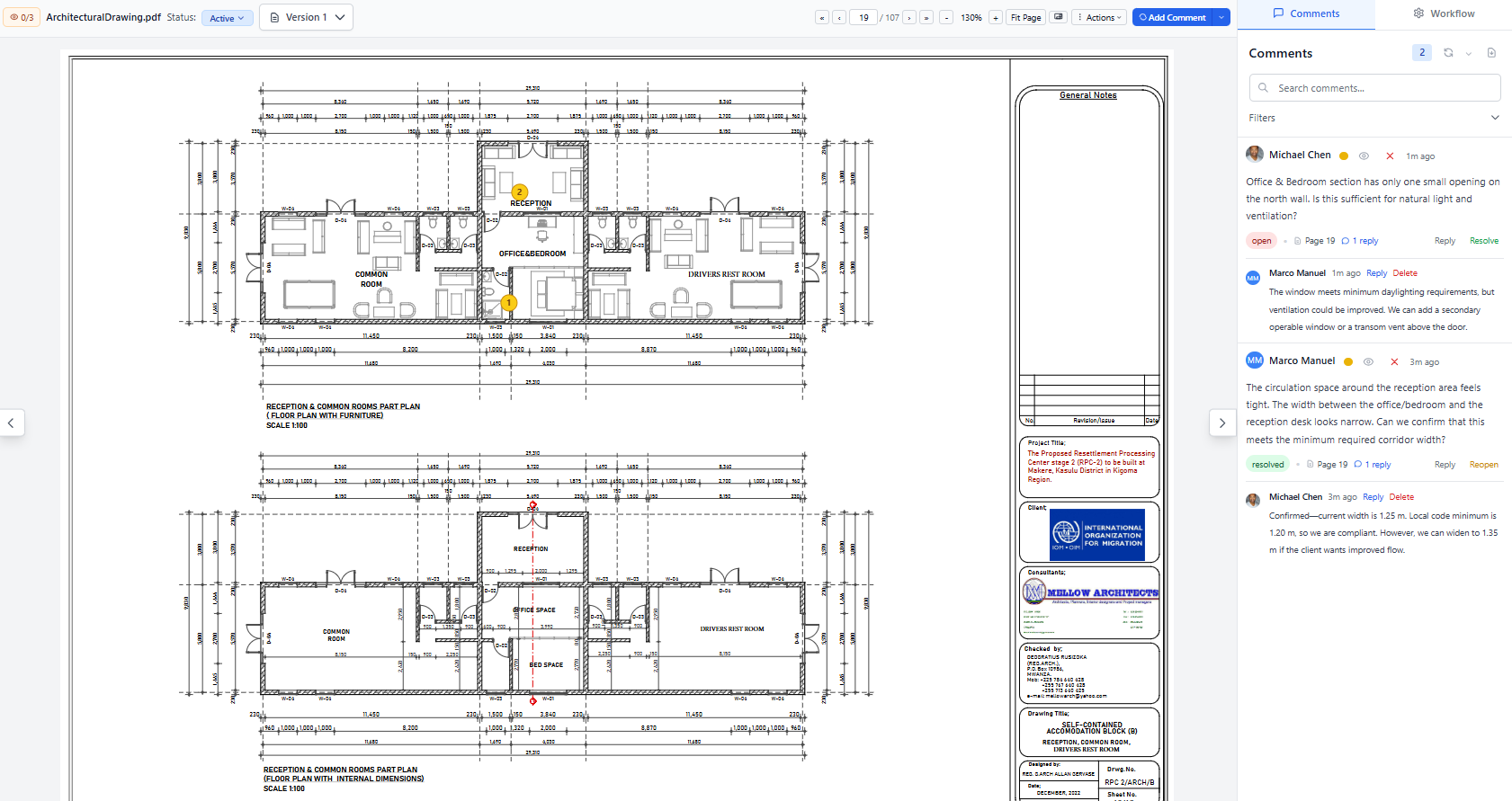Go to the previous page
Image resolution: width=1512 pixels, height=801 pixels.
(839, 17)
